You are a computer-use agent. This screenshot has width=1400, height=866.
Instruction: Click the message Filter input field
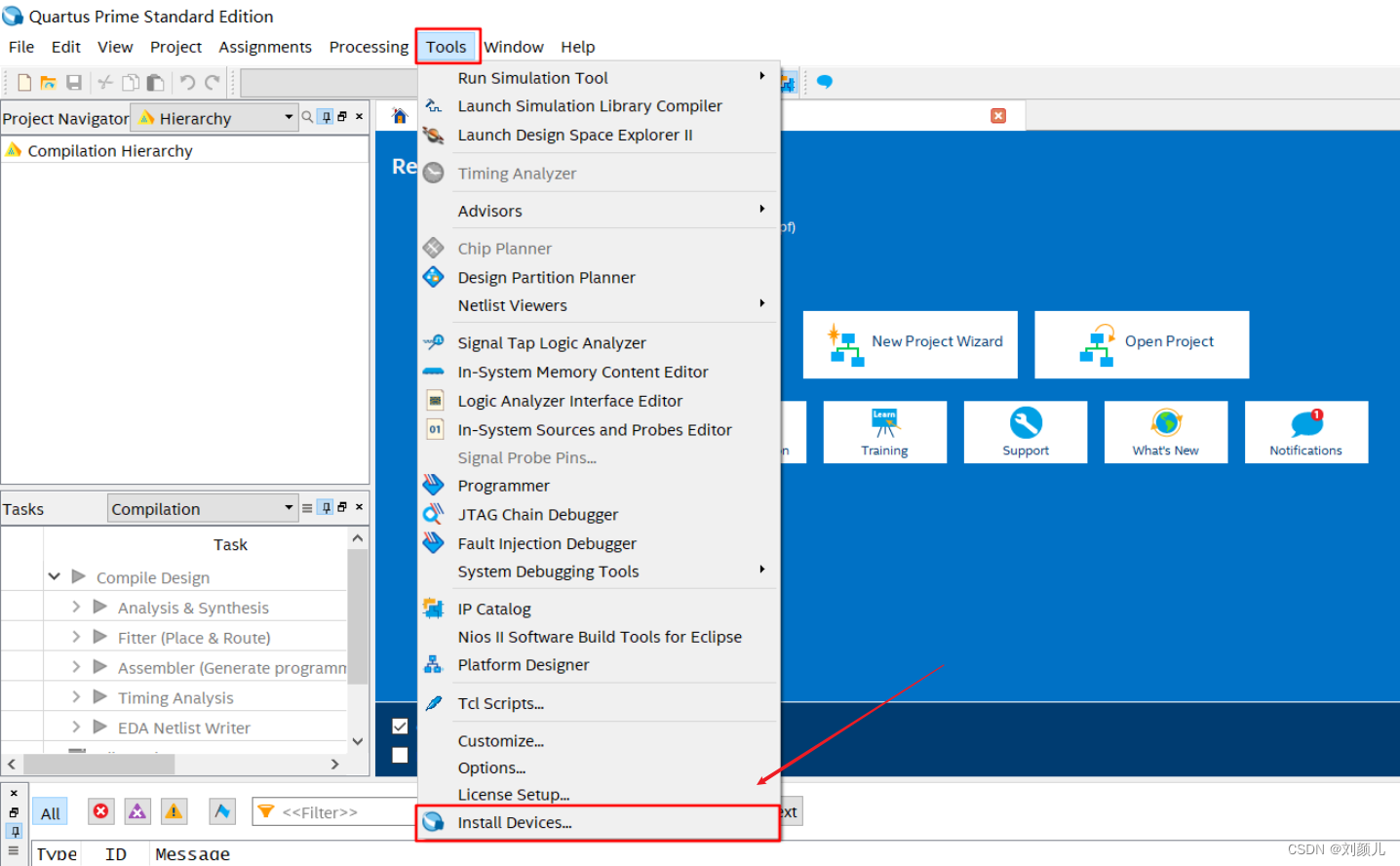335,811
